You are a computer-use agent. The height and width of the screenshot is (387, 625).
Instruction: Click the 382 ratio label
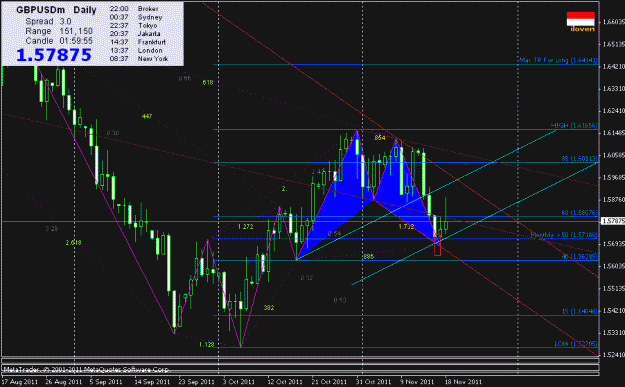point(269,308)
